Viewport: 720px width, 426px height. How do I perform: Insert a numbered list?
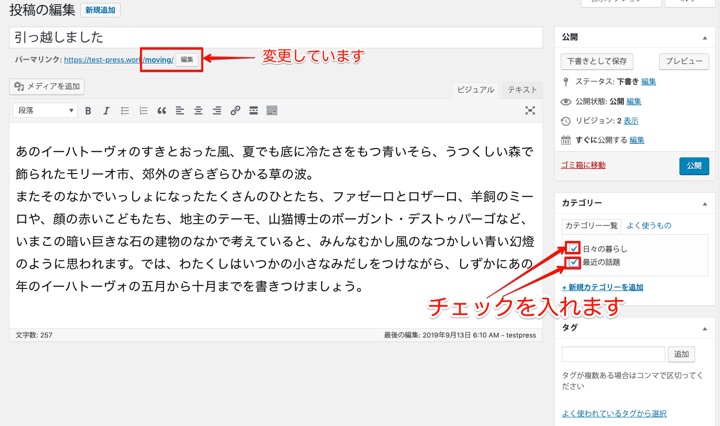click(x=143, y=111)
